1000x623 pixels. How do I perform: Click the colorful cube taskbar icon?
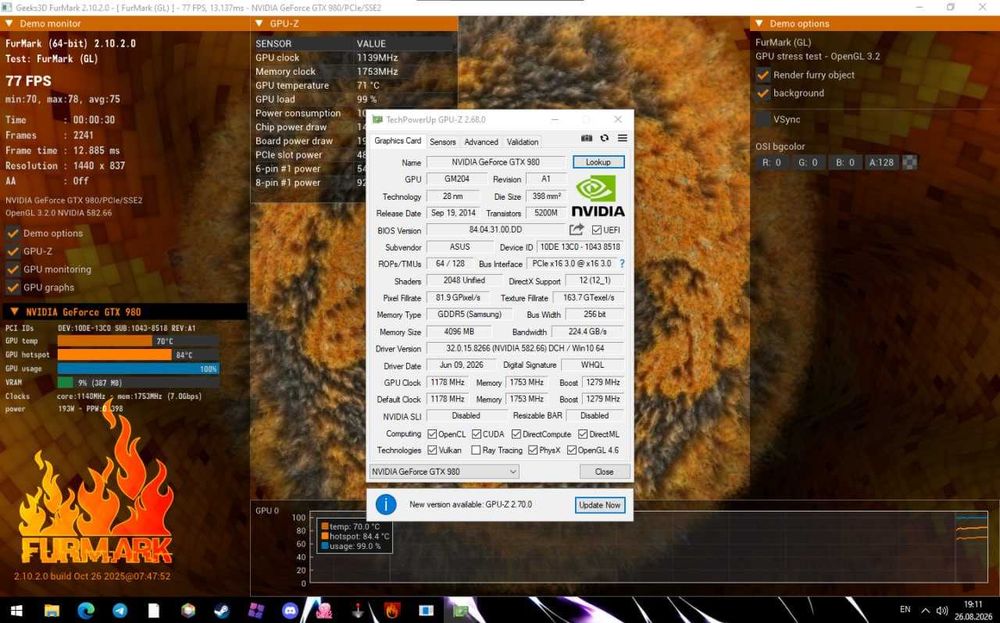point(188,611)
